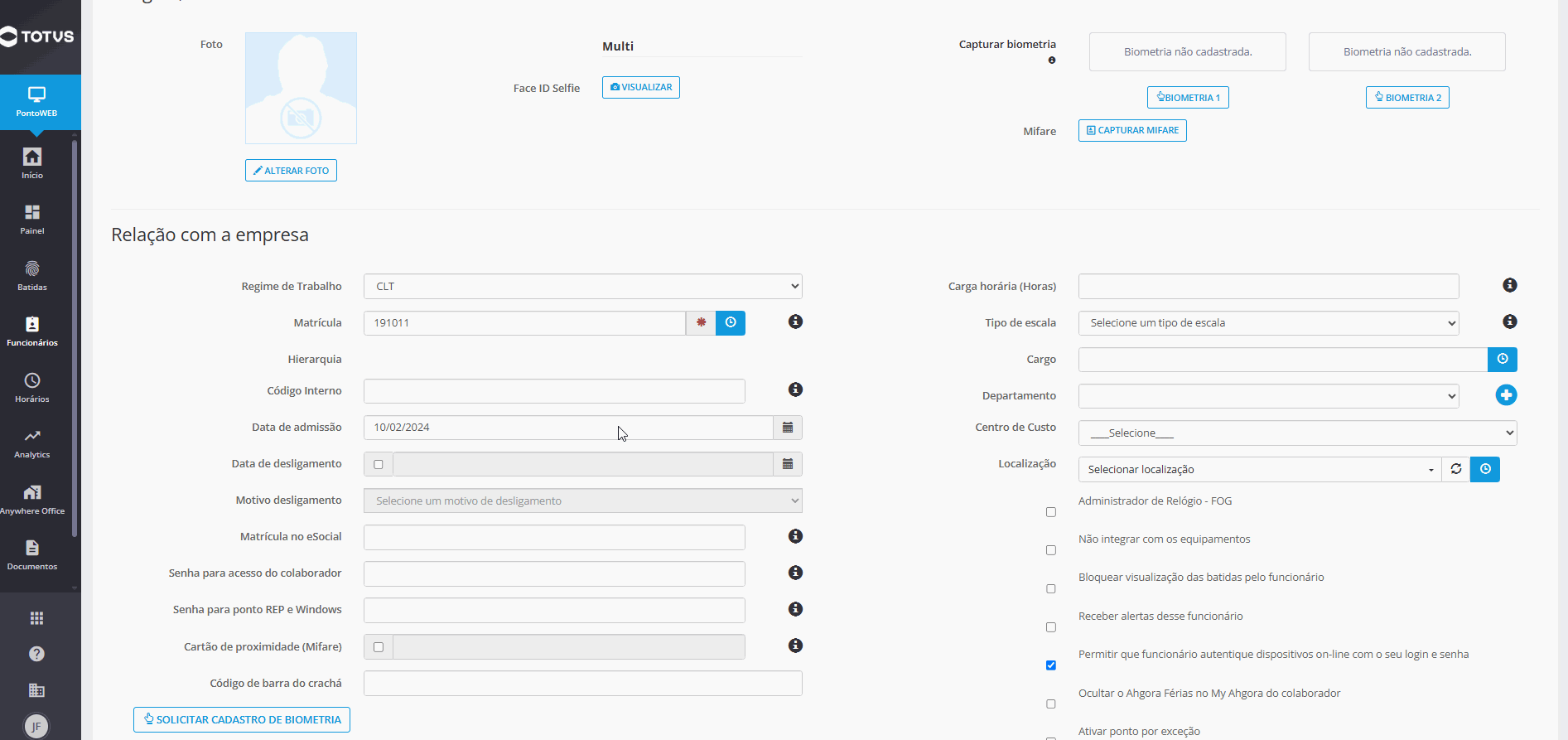Screen dimensions: 1568x740
Task: Click Código de barra do crachá field
Action: pos(583,684)
